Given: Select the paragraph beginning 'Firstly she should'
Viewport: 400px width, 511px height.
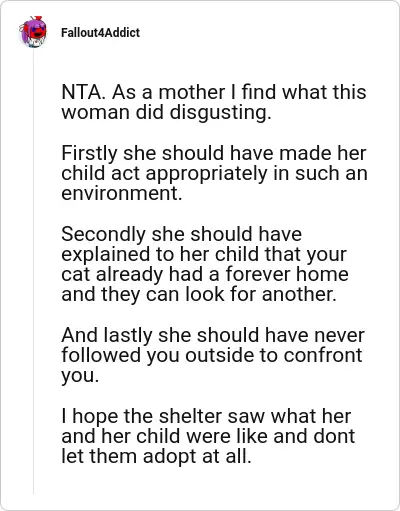Looking at the screenshot, I should 214,173.
